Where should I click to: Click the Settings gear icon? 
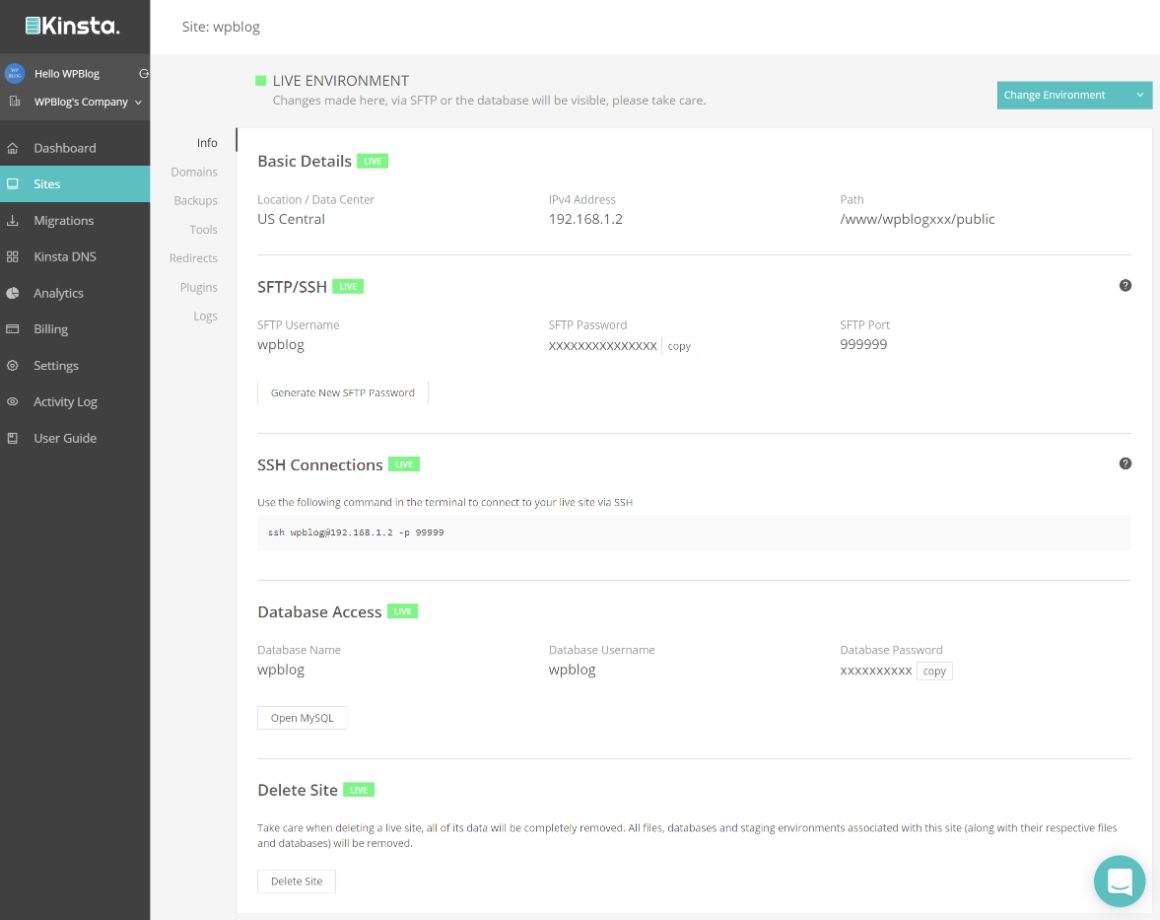tap(13, 365)
